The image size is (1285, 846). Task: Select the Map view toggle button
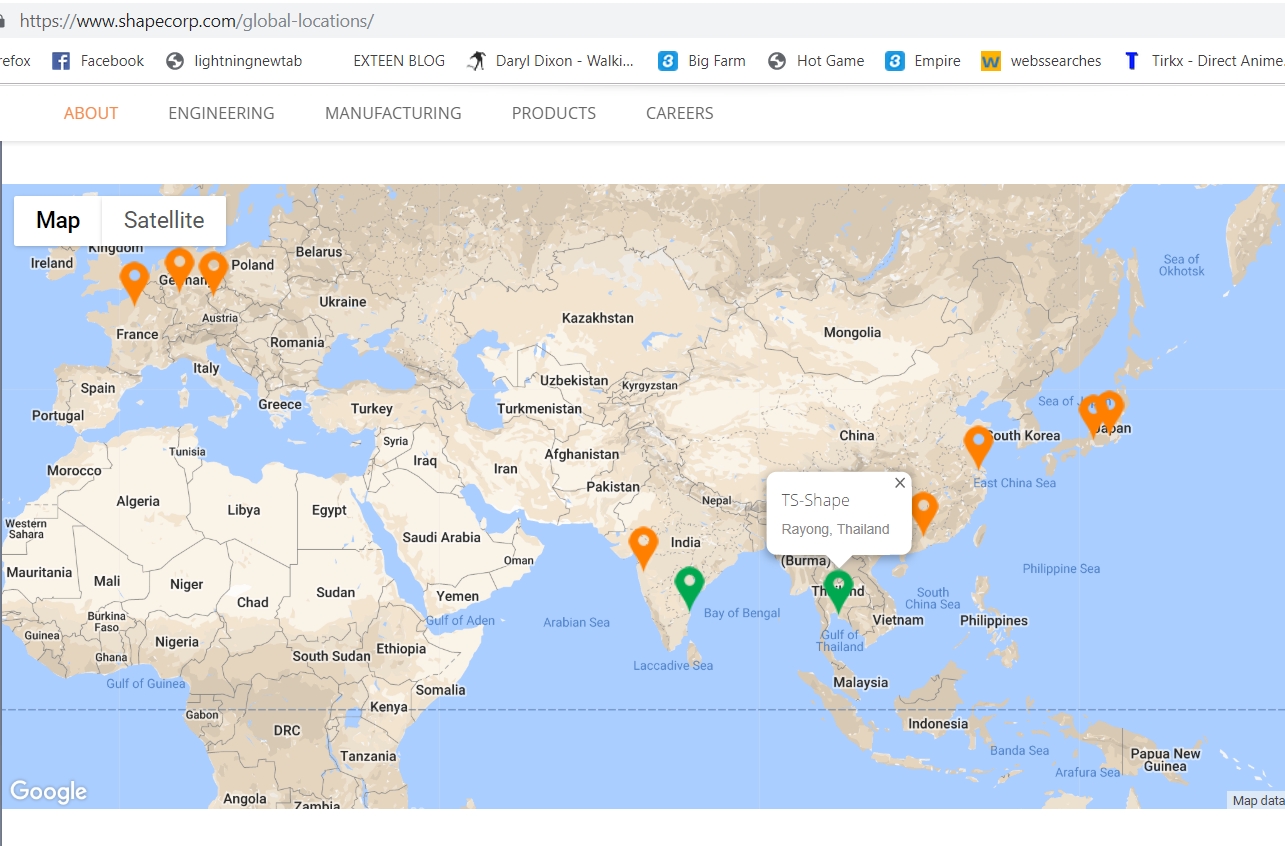point(58,220)
